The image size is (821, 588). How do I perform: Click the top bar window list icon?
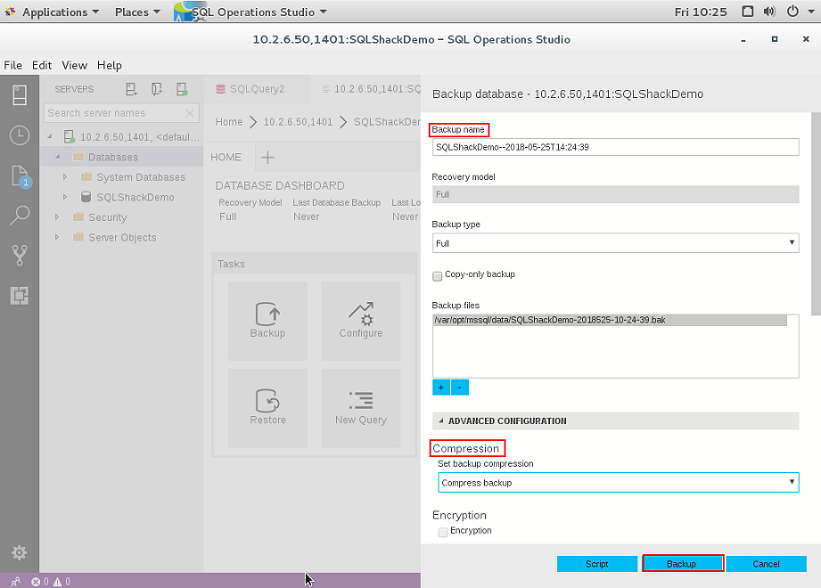(748, 12)
